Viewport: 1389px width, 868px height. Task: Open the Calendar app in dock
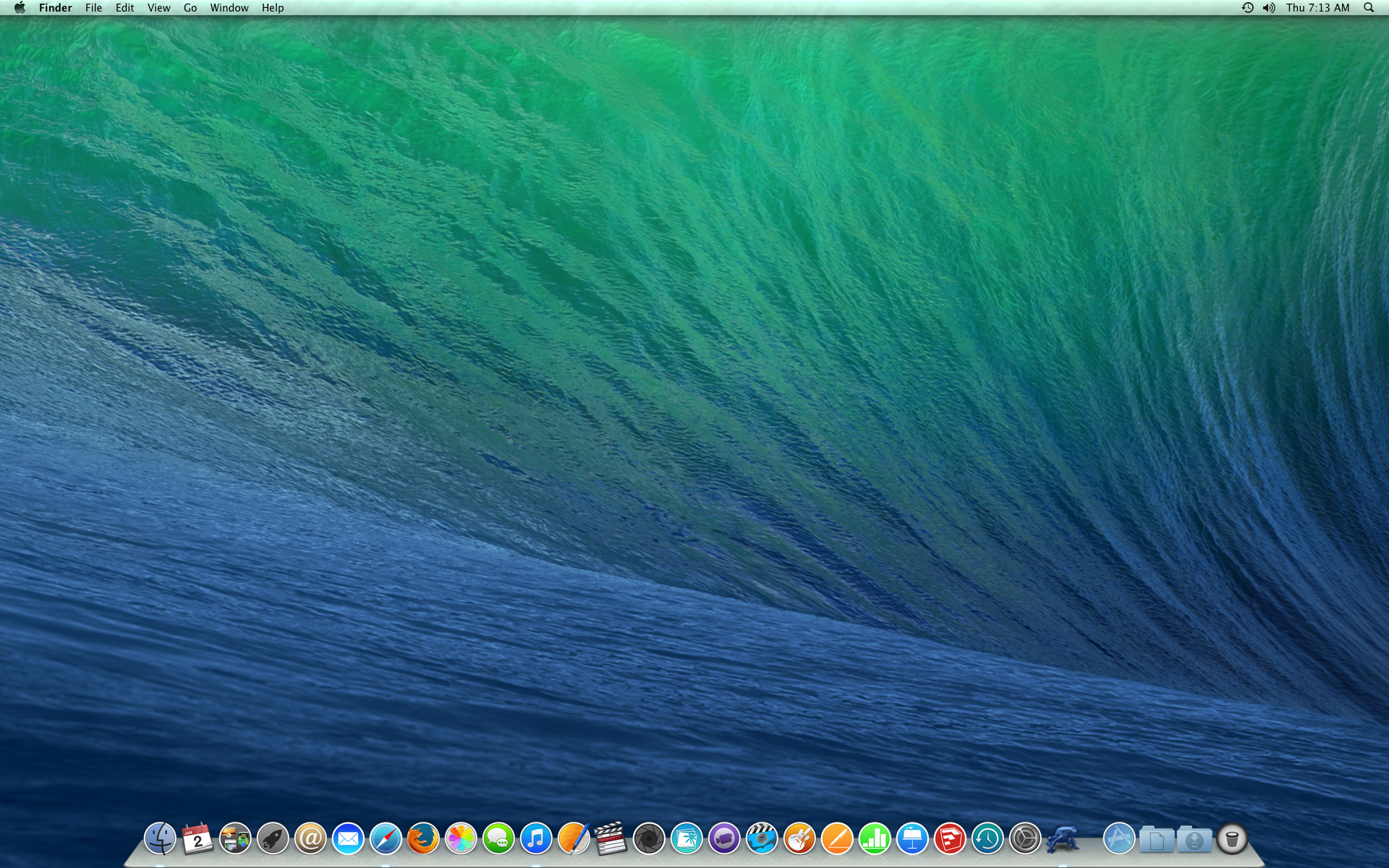tap(197, 839)
